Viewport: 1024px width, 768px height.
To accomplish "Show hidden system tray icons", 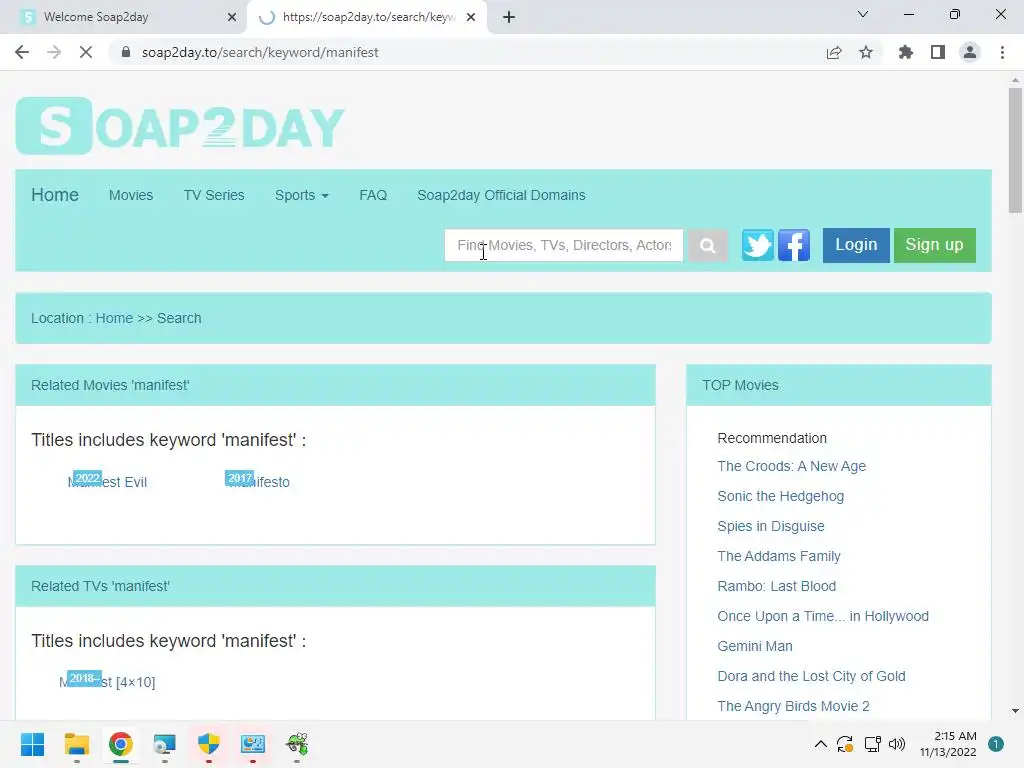I will coord(821,744).
